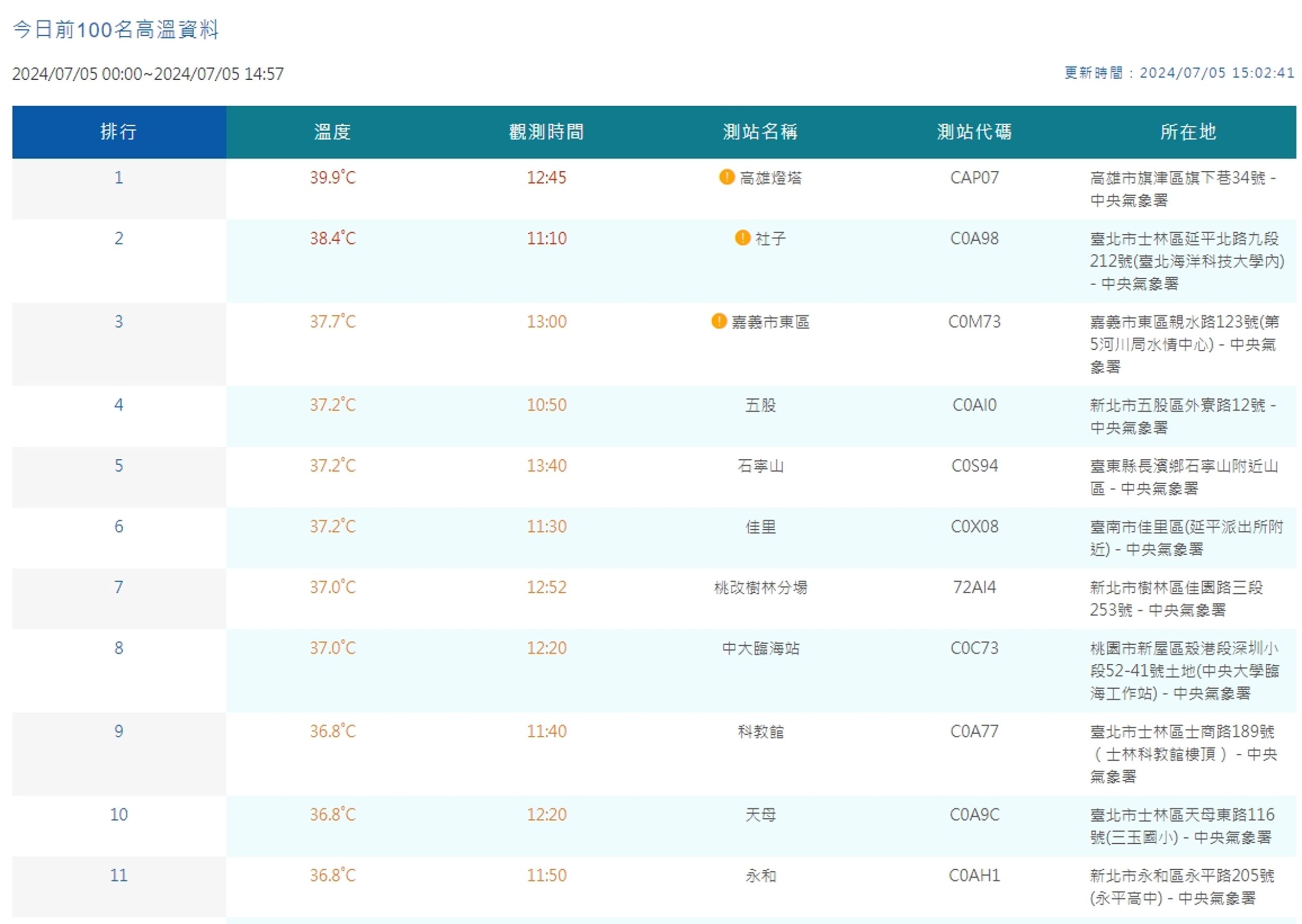Click station code C0AI0
Screen dimensions: 1302x924
tap(974, 405)
